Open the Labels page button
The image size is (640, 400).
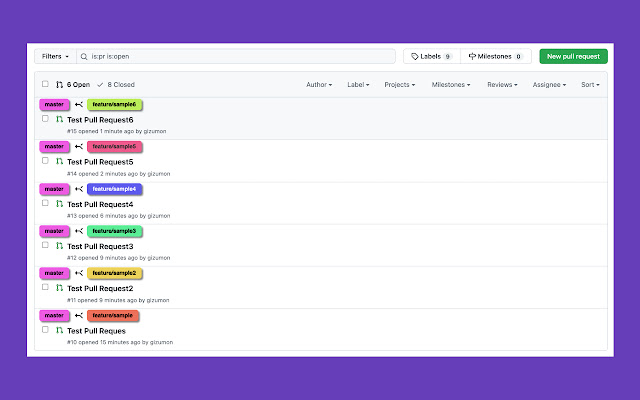click(432, 56)
